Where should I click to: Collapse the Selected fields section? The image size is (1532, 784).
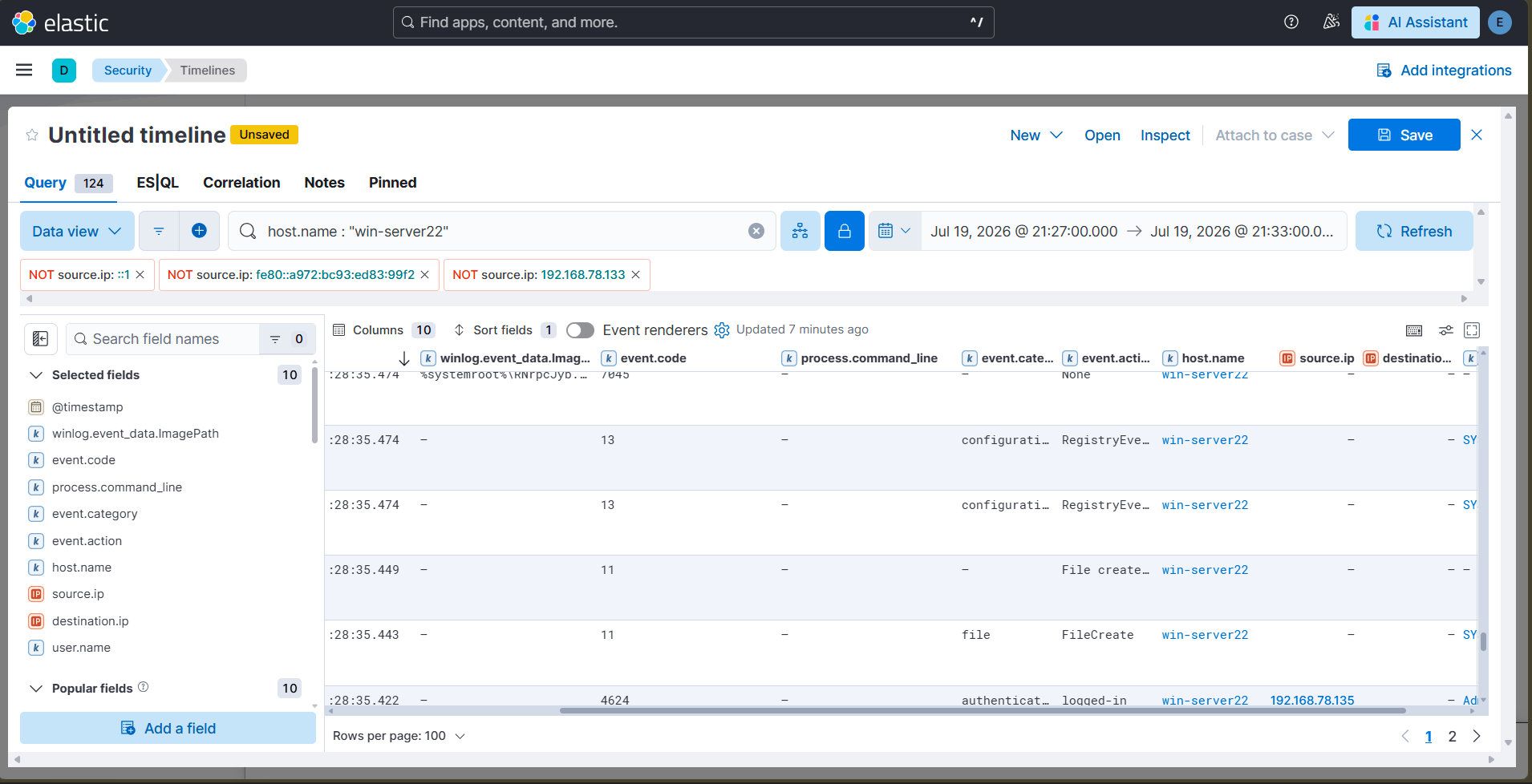point(36,375)
